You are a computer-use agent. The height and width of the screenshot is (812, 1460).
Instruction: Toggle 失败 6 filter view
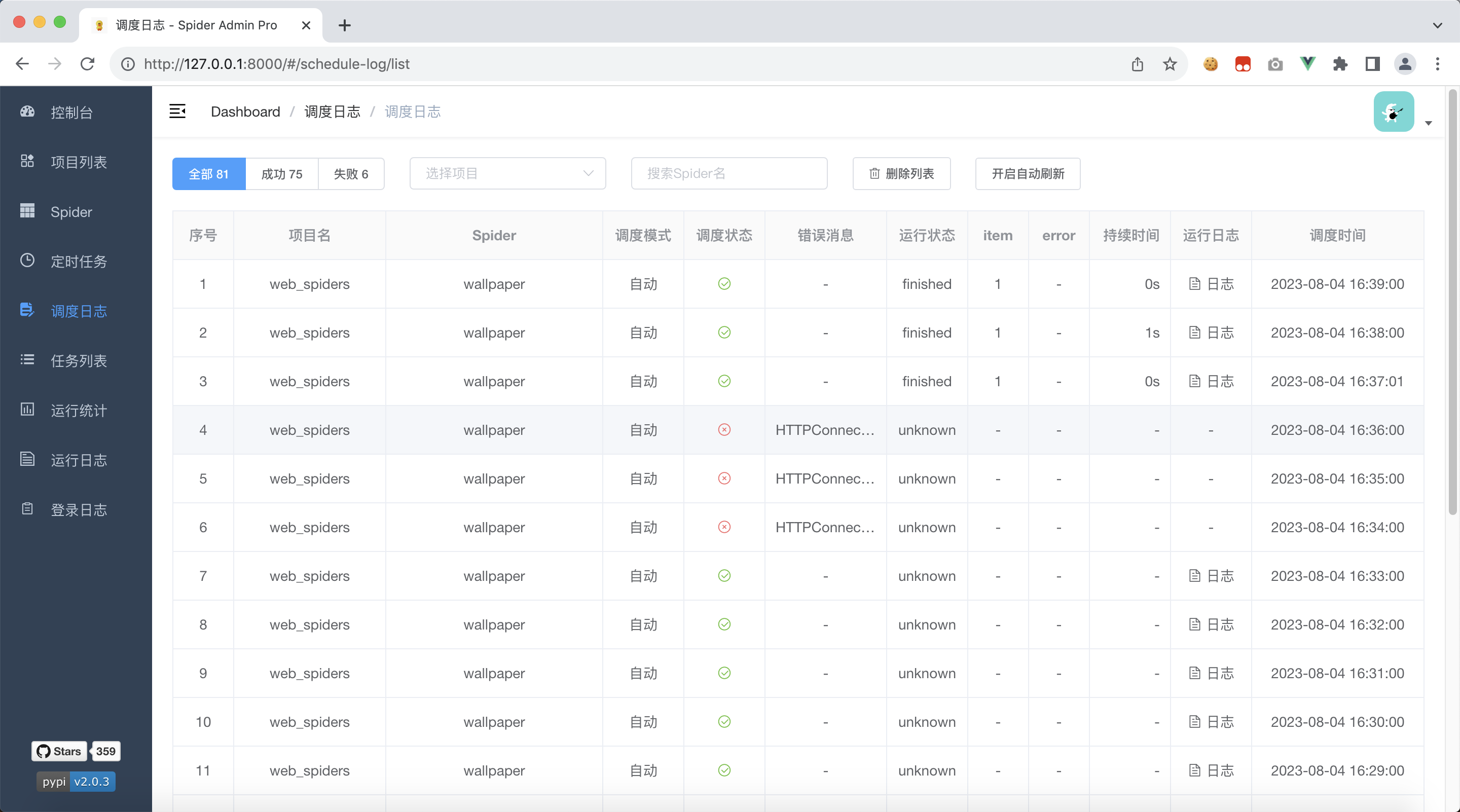point(351,174)
